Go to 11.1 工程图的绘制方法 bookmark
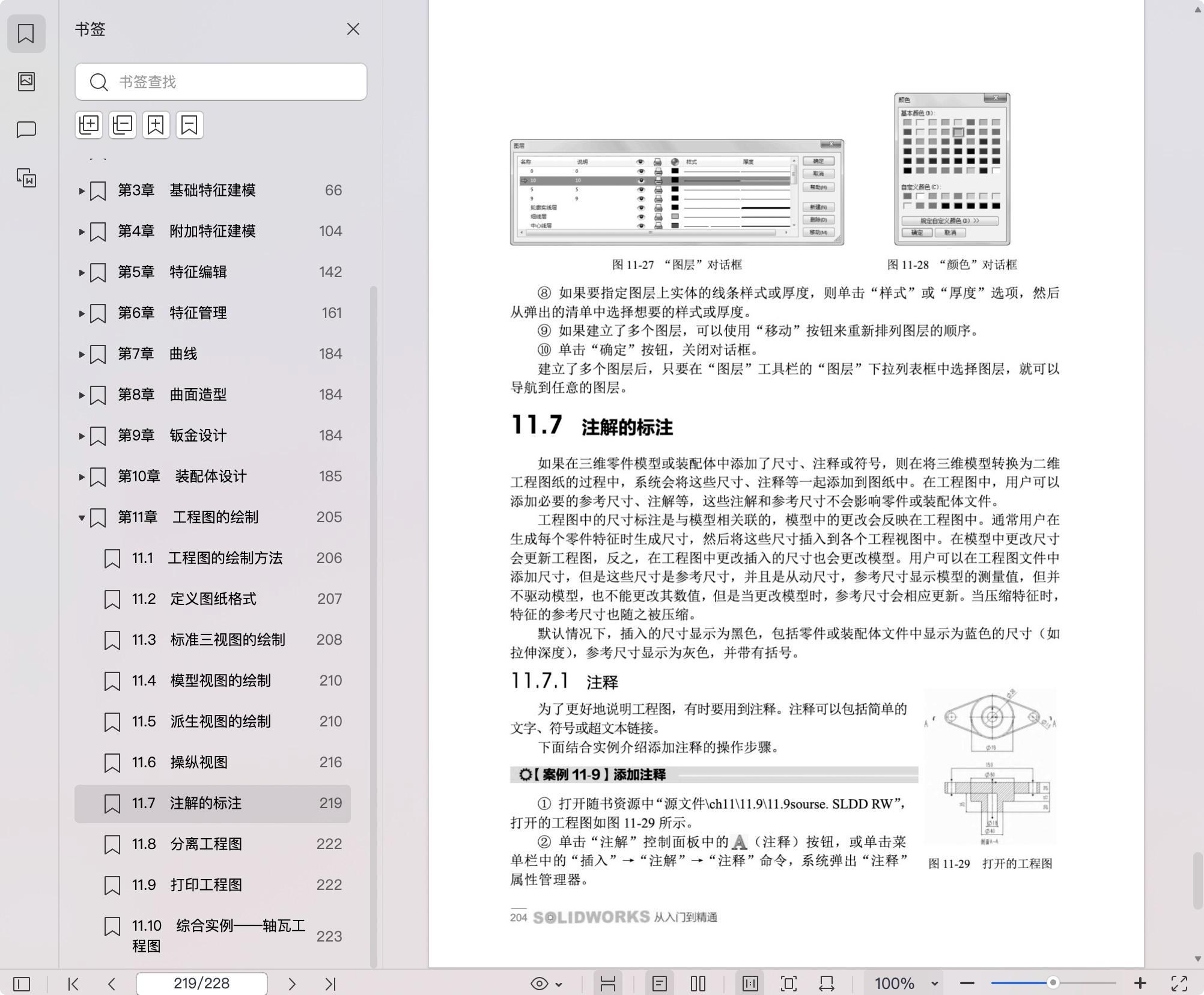1204x995 pixels. pos(213,558)
